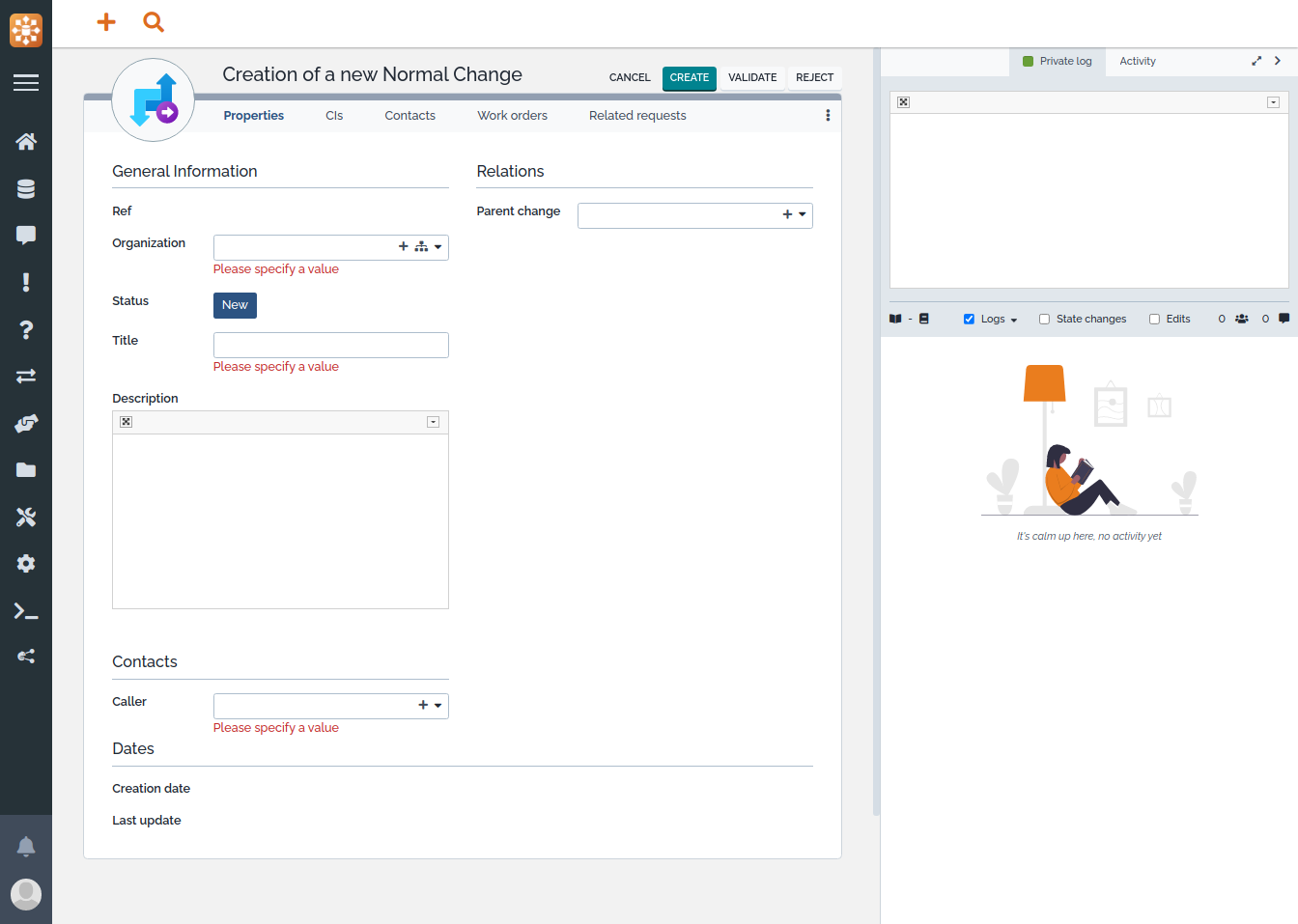Open the global search magnifier icon
Viewport: 1298px width, 924px height.
click(154, 21)
